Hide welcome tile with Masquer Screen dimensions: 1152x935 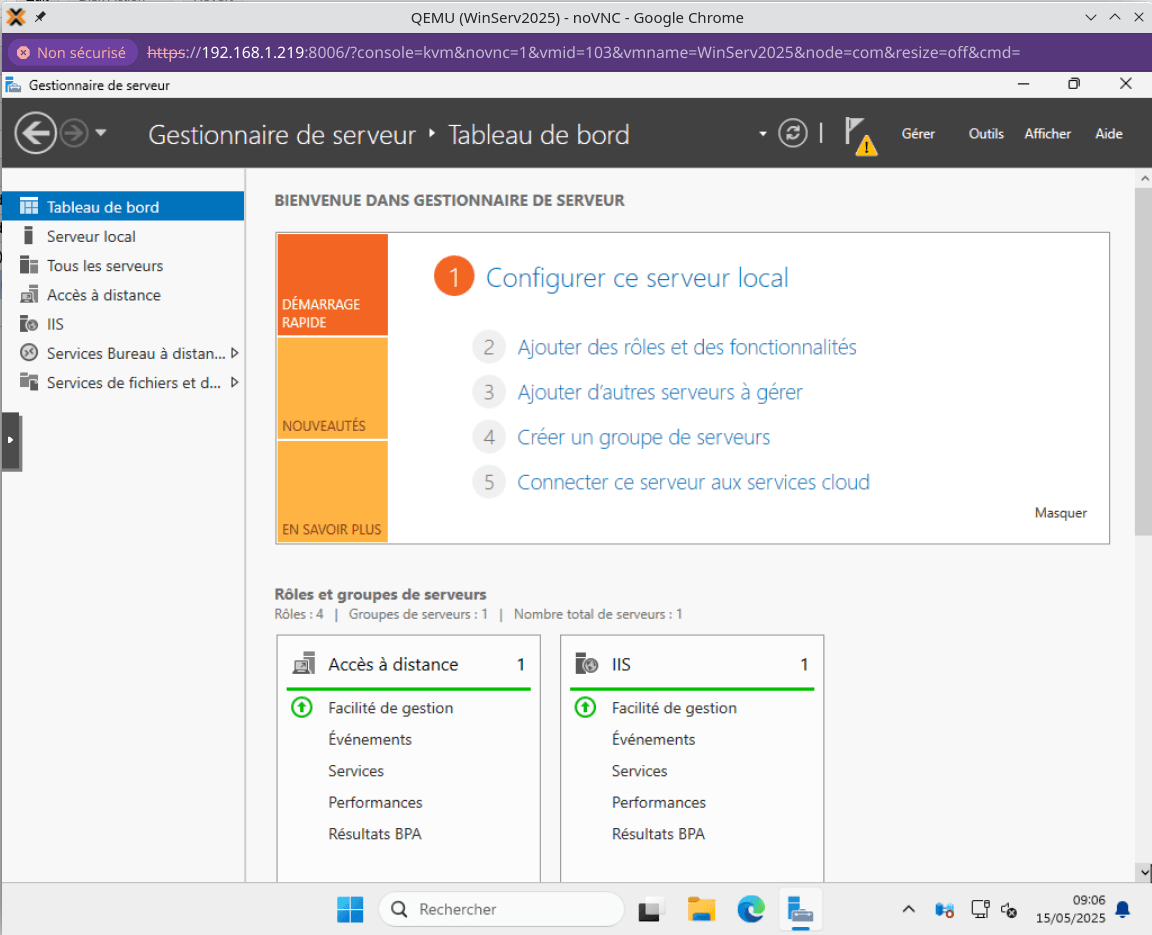click(1060, 513)
